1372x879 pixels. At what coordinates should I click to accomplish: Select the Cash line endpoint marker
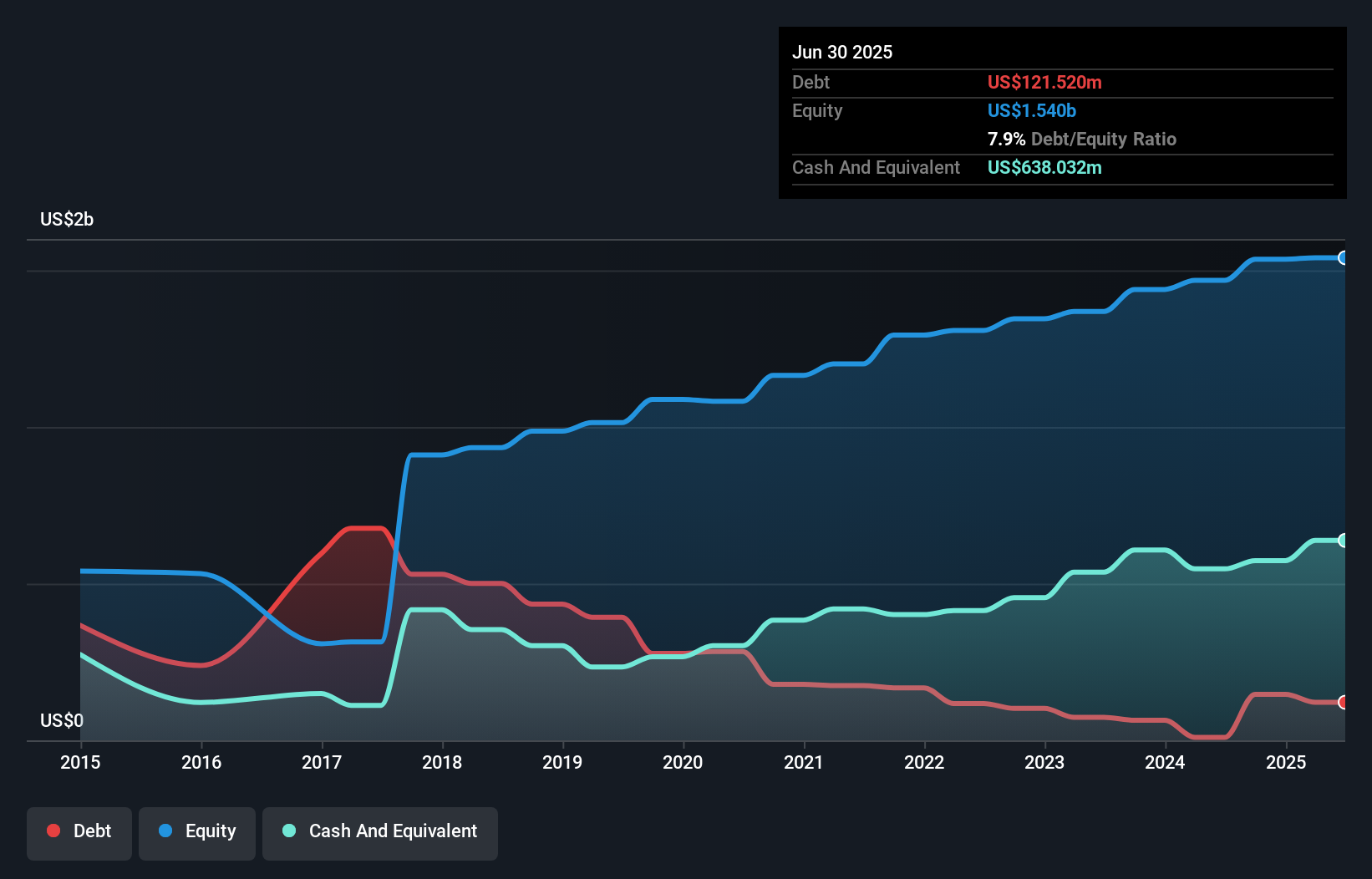[x=1342, y=540]
